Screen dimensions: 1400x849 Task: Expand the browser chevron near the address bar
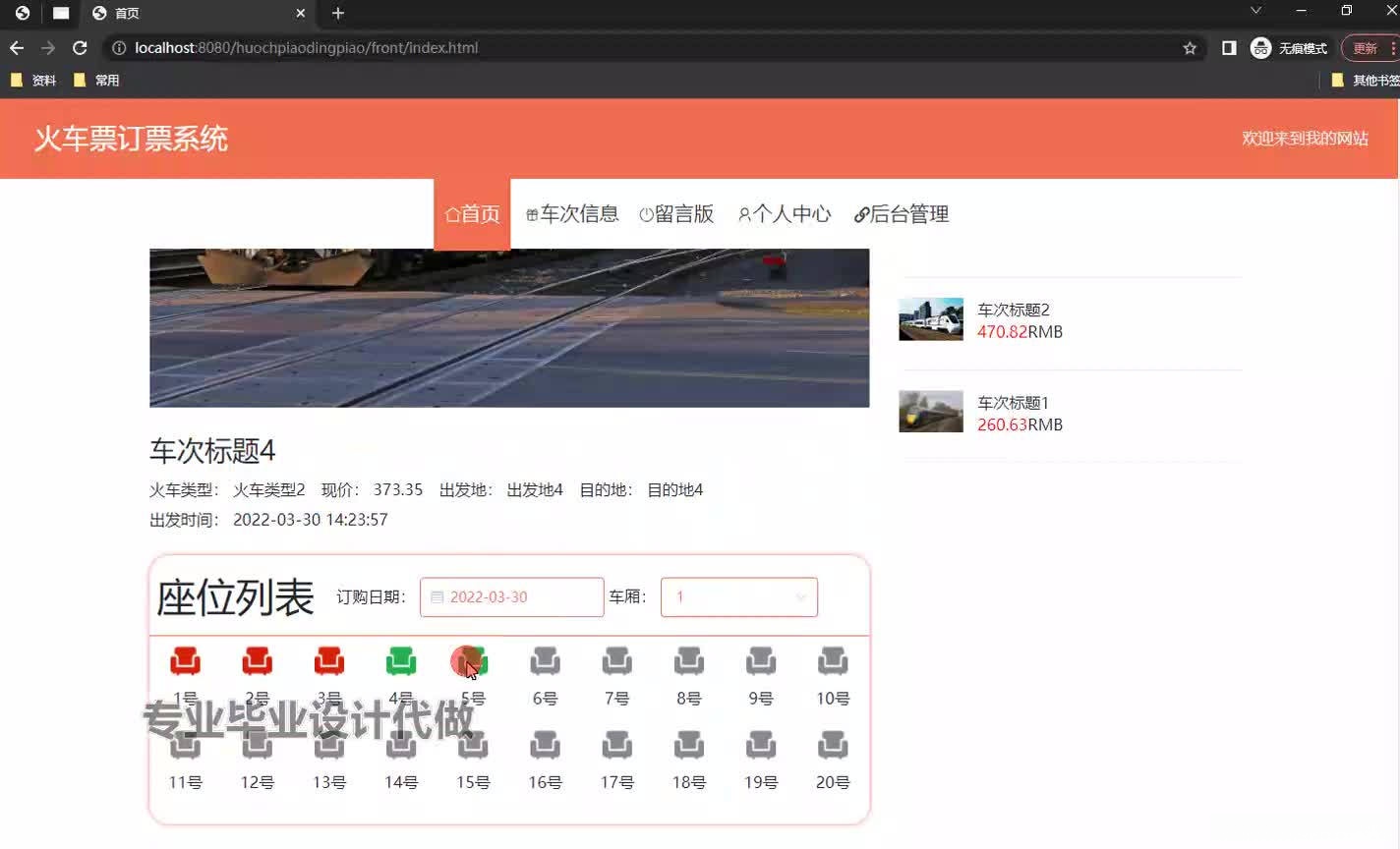pyautogui.click(x=1256, y=14)
